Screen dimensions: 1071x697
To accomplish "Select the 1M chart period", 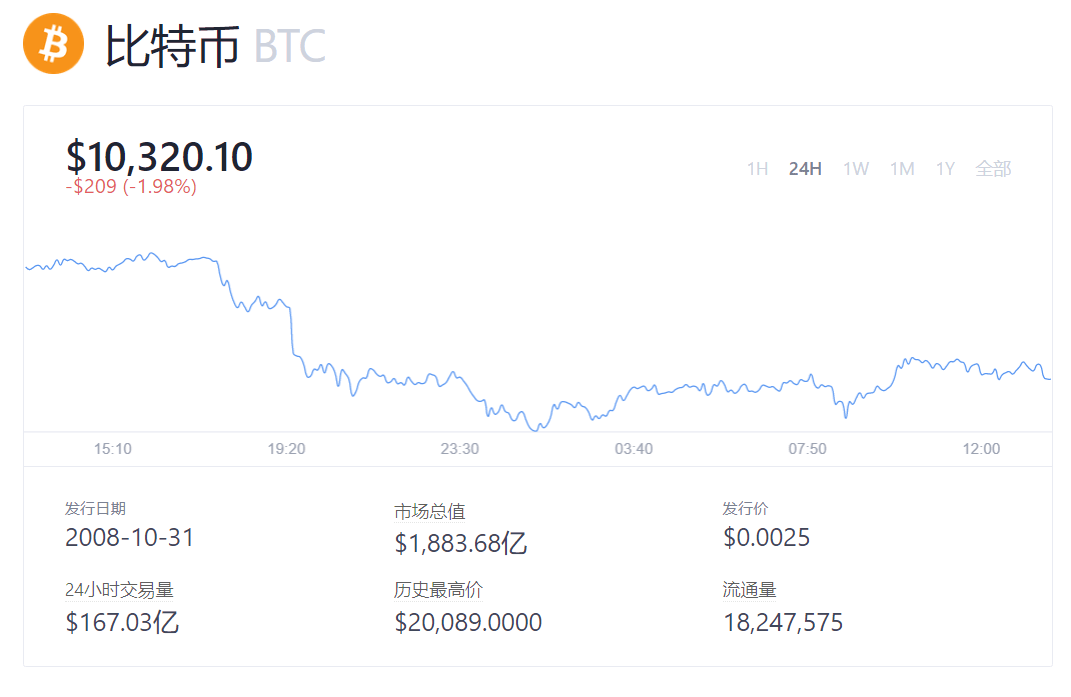I will point(902,169).
